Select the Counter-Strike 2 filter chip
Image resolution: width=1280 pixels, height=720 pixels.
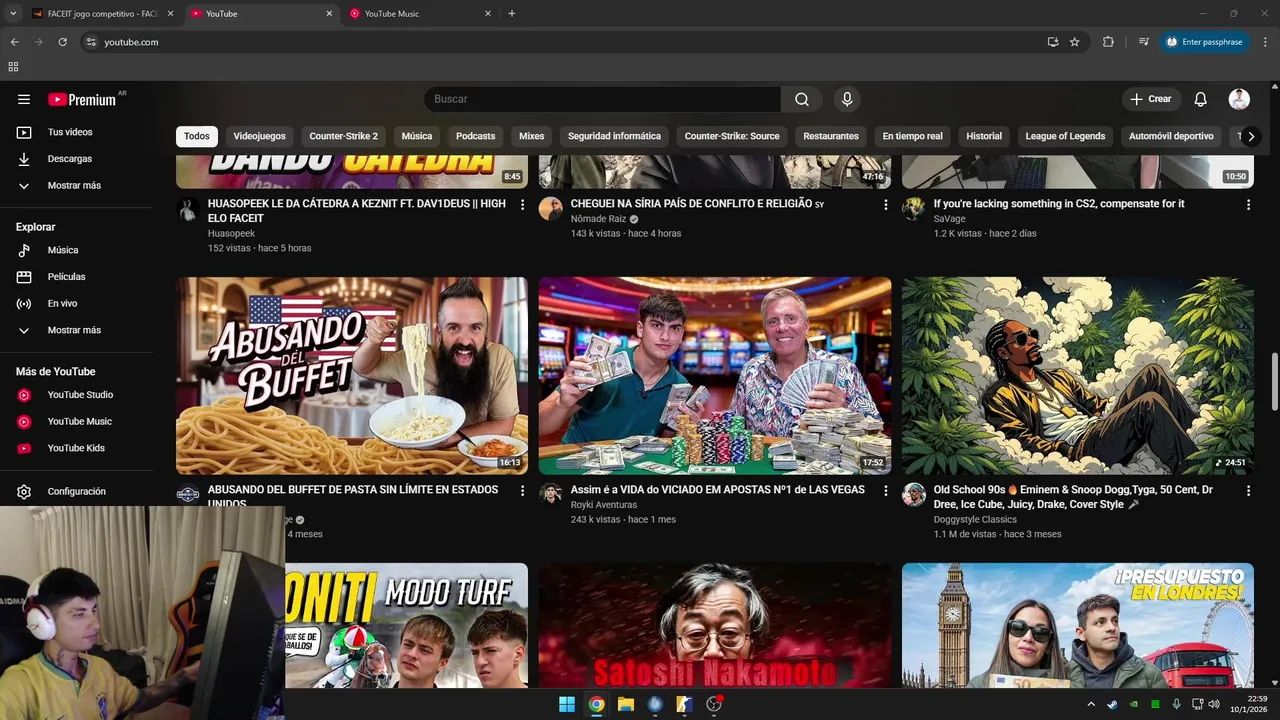click(x=344, y=136)
